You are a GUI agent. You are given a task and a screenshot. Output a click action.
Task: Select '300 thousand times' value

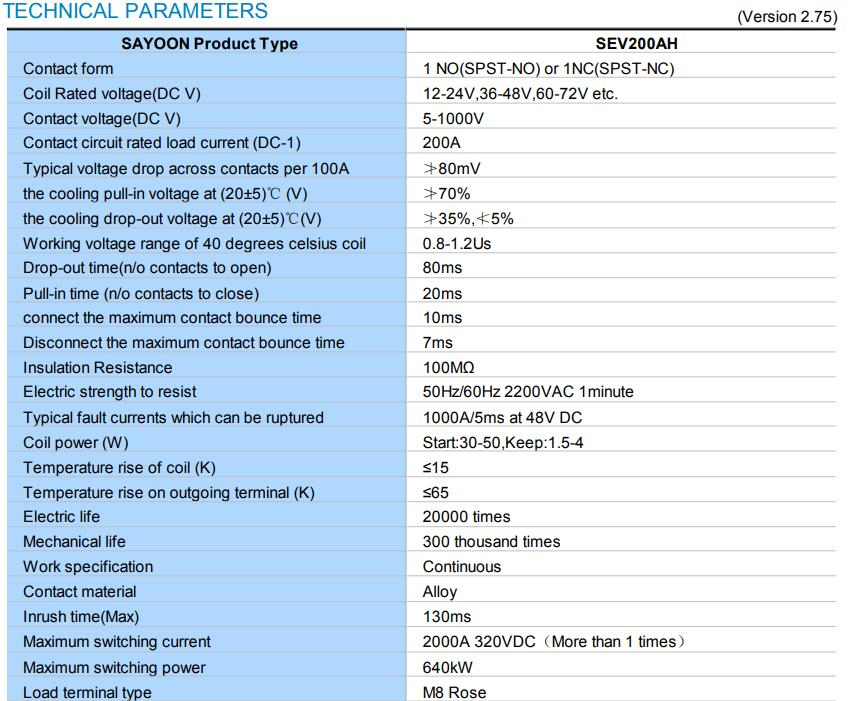[x=491, y=542]
